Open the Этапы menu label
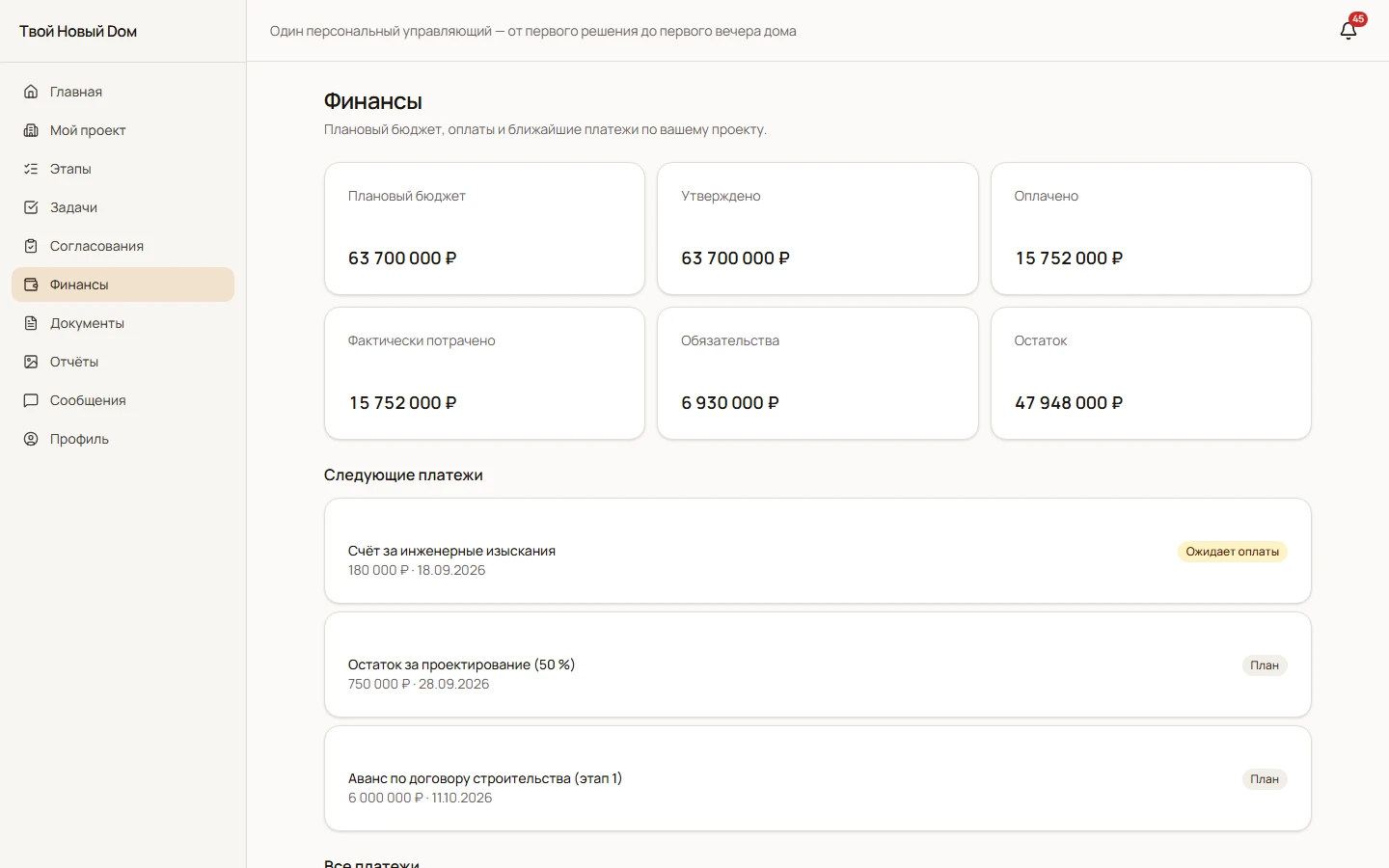Image resolution: width=1389 pixels, height=868 pixels. [70, 169]
